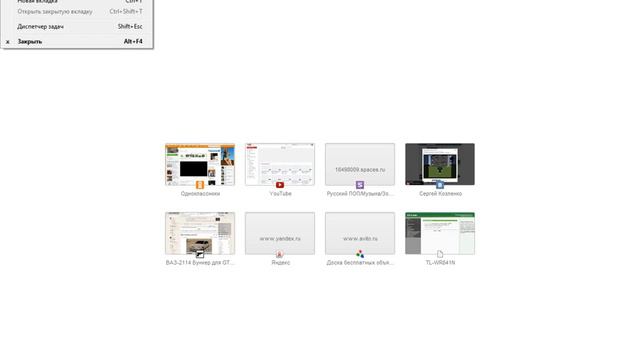Click the YouTube caption link
640x360 pixels.
280,194
